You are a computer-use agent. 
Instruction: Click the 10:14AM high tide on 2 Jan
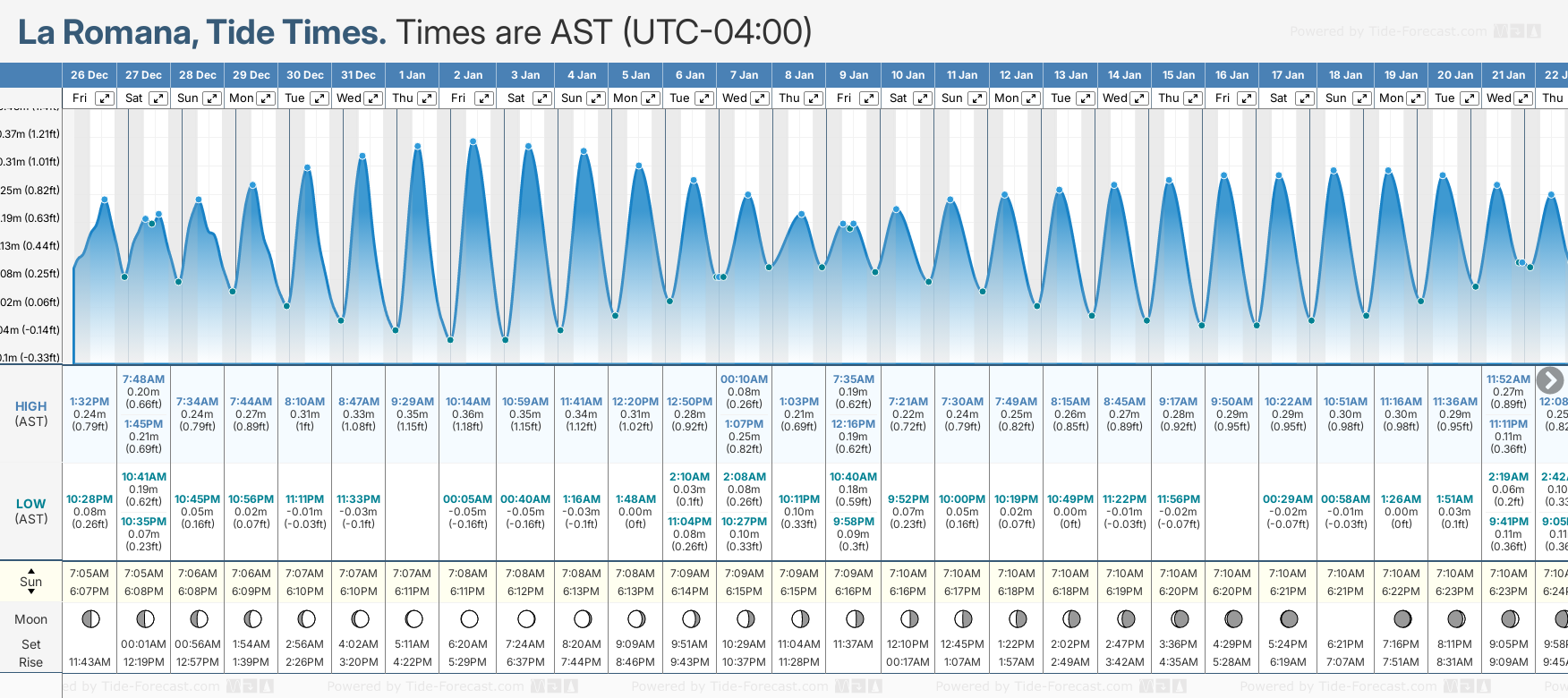point(468,402)
